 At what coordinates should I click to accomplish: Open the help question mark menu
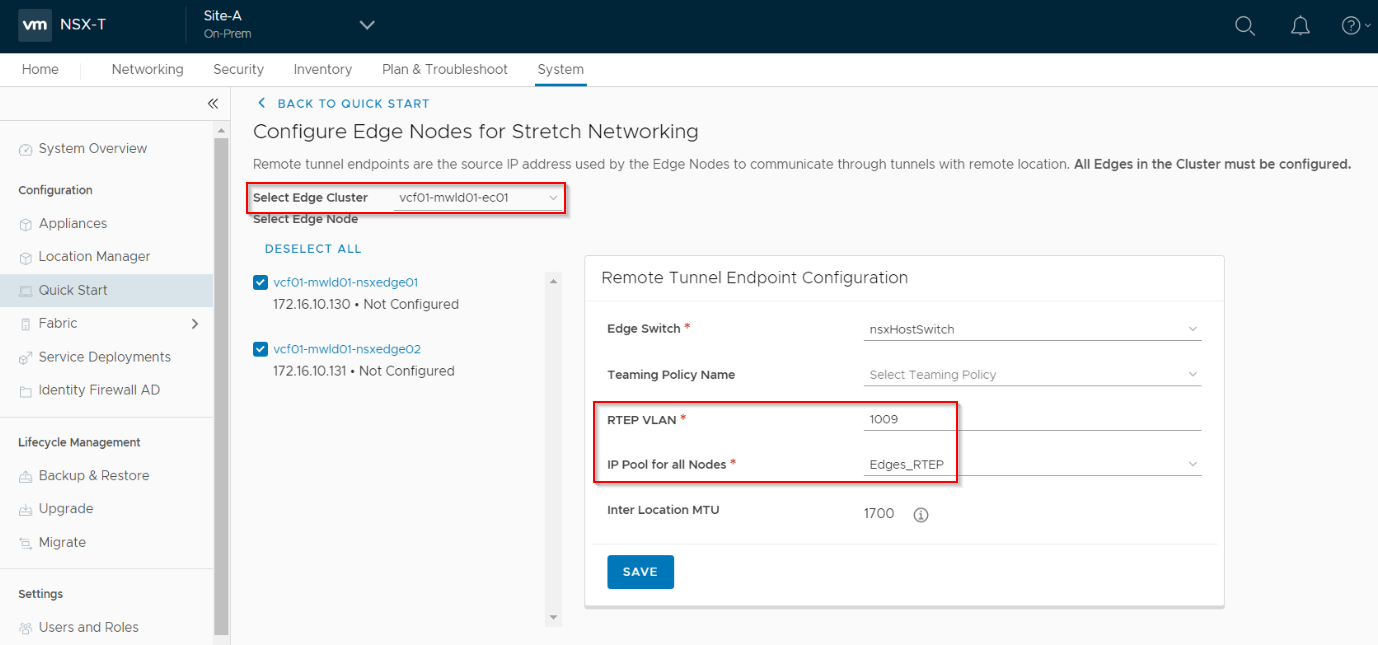[x=1350, y=26]
